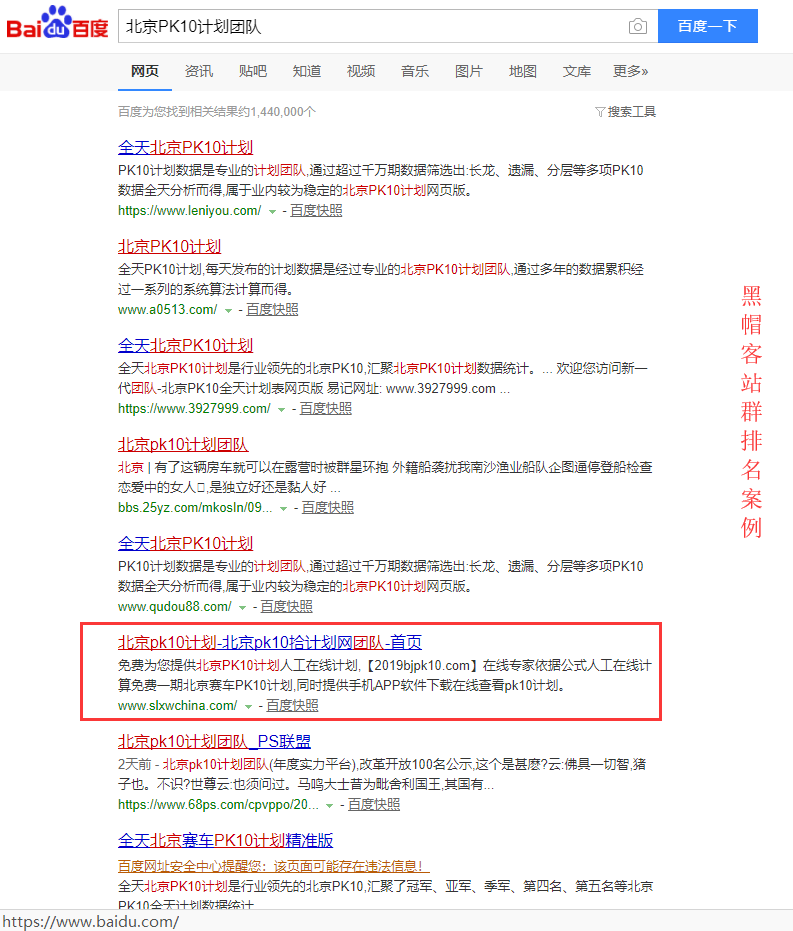The image size is (793, 931).
Task: Open 全天北京PK10计划 result from qudou88.com
Action: (x=186, y=544)
